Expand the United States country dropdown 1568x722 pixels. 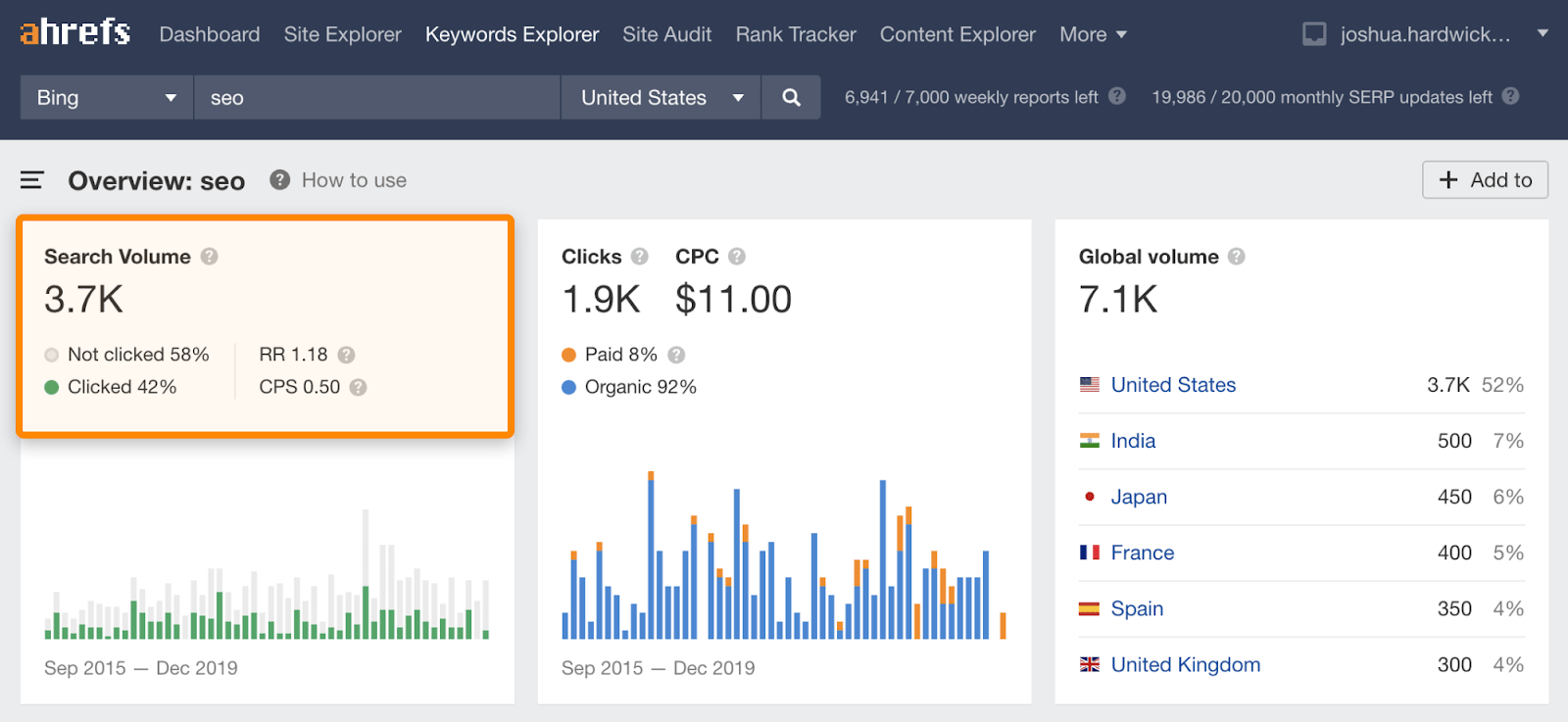tap(661, 98)
